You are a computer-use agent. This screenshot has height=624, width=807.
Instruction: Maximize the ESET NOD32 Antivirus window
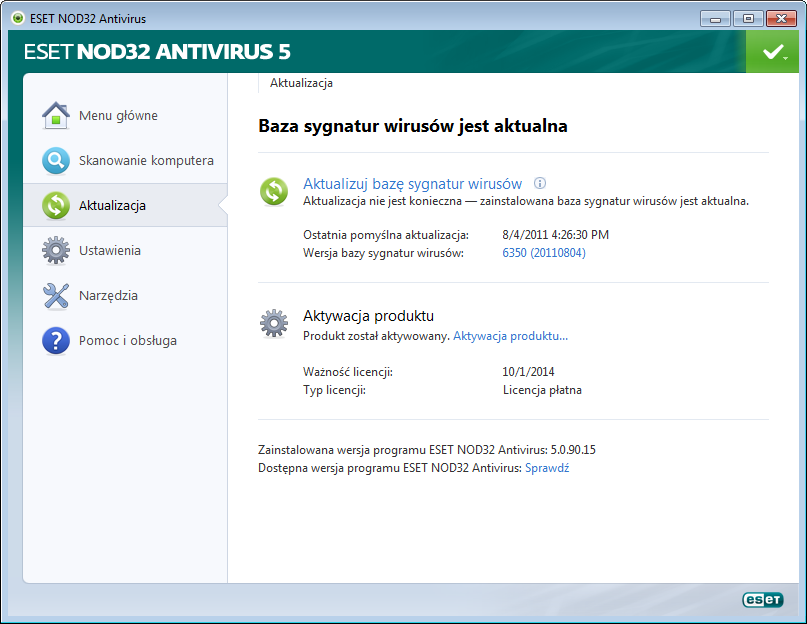click(x=748, y=19)
